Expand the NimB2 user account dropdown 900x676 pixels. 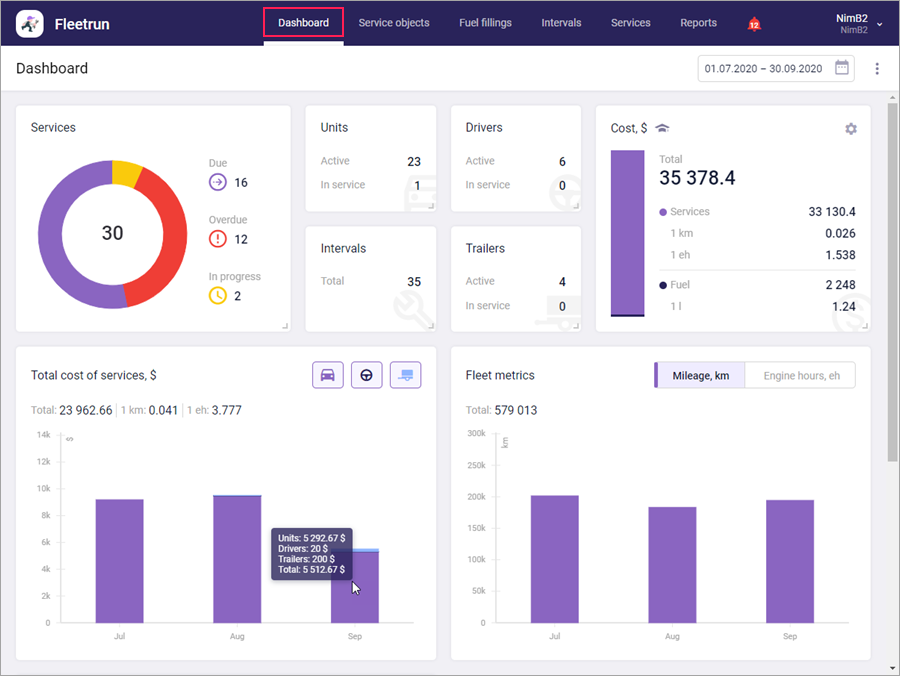click(879, 25)
